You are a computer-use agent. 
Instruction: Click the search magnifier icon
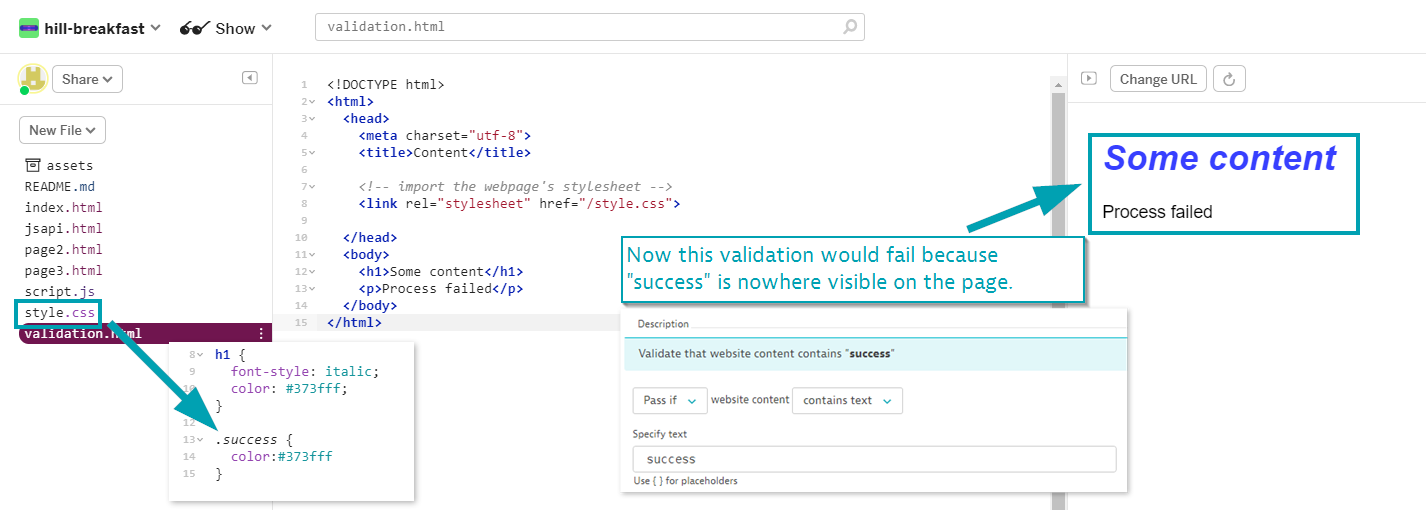pos(850,27)
